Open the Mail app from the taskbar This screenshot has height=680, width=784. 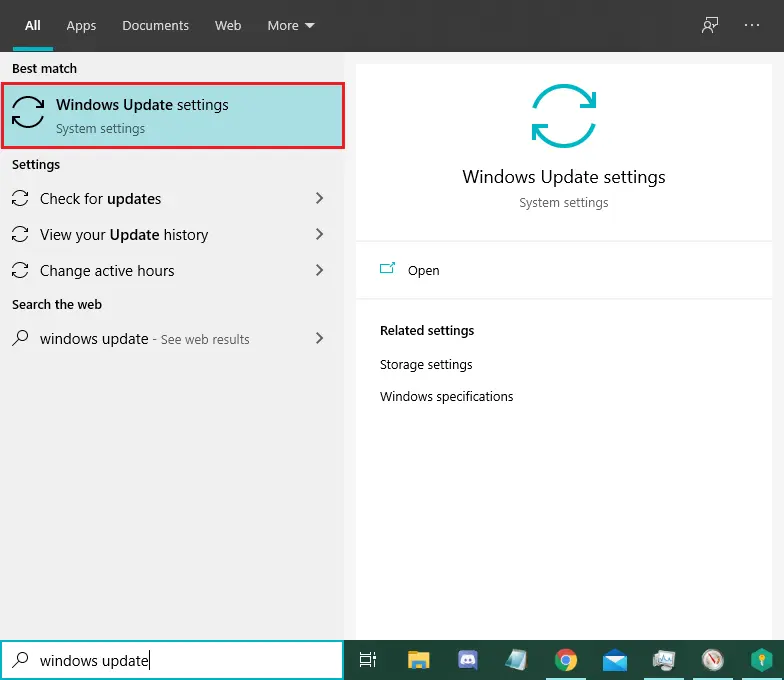614,660
